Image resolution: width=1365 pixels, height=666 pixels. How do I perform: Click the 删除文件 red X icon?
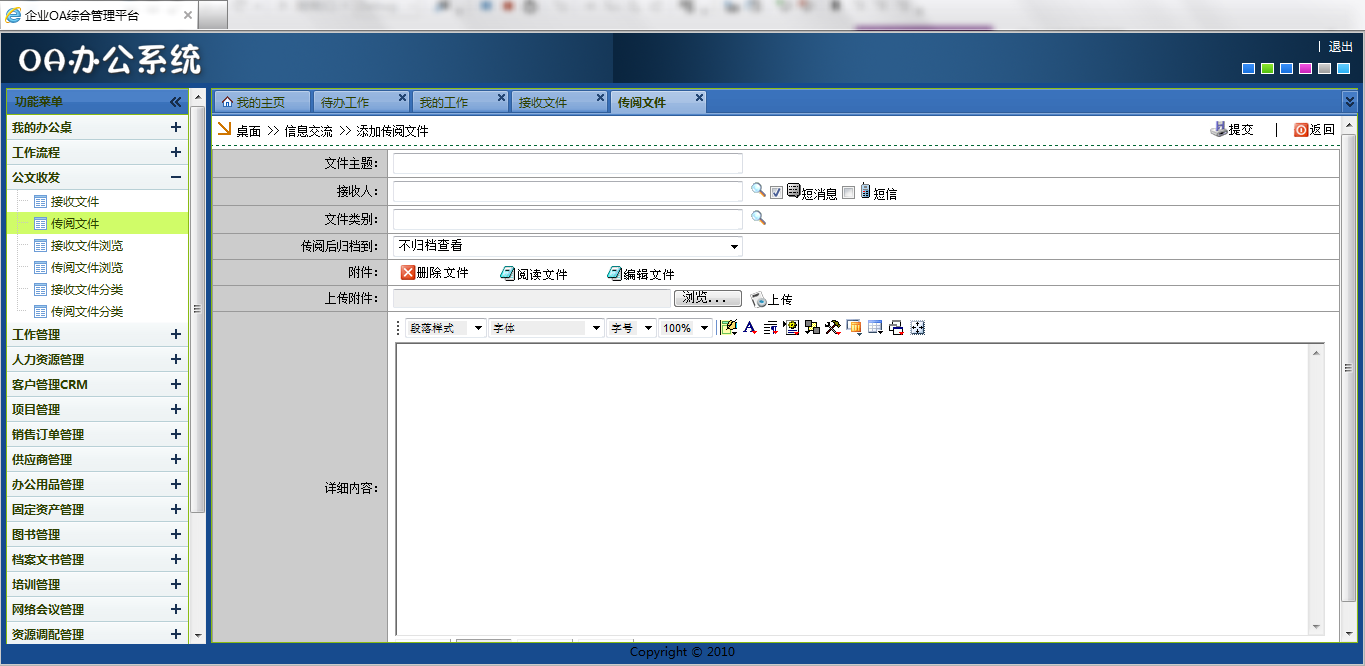pyautogui.click(x=408, y=272)
